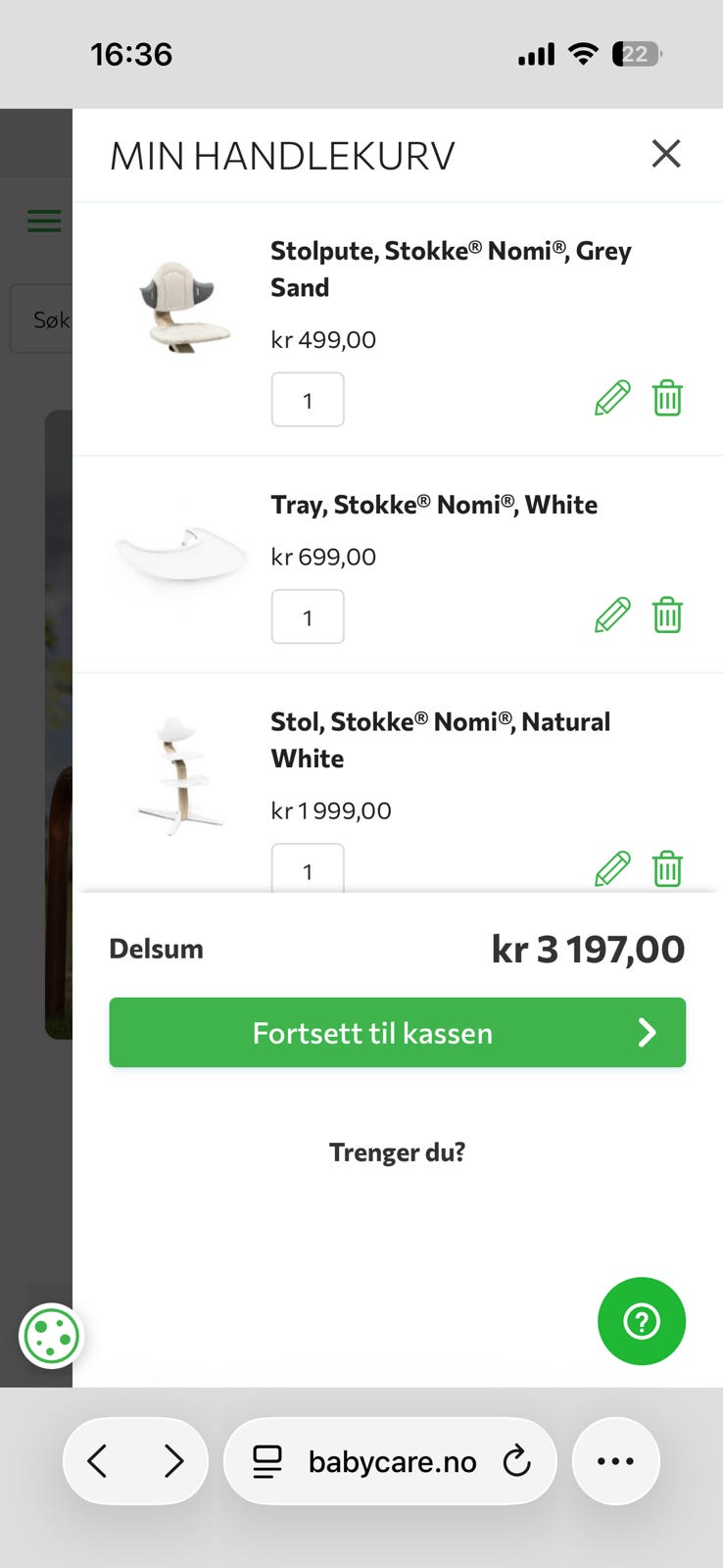Edit the Tray White cart item

(x=612, y=615)
